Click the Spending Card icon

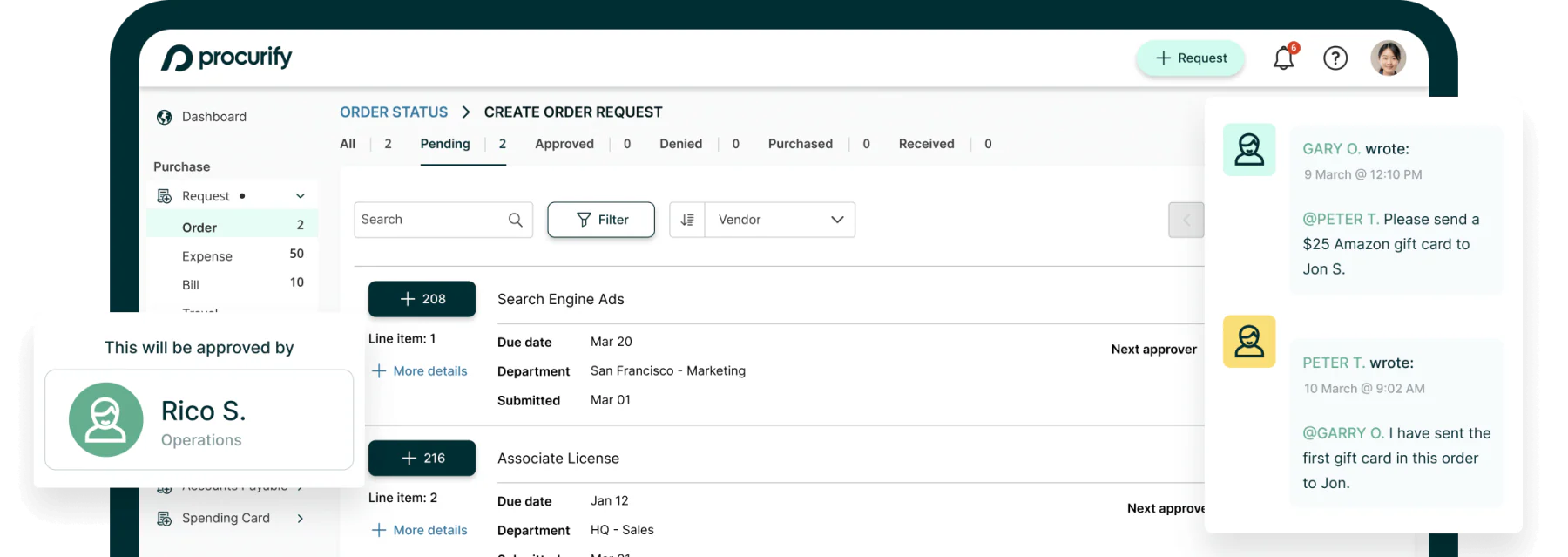164,519
